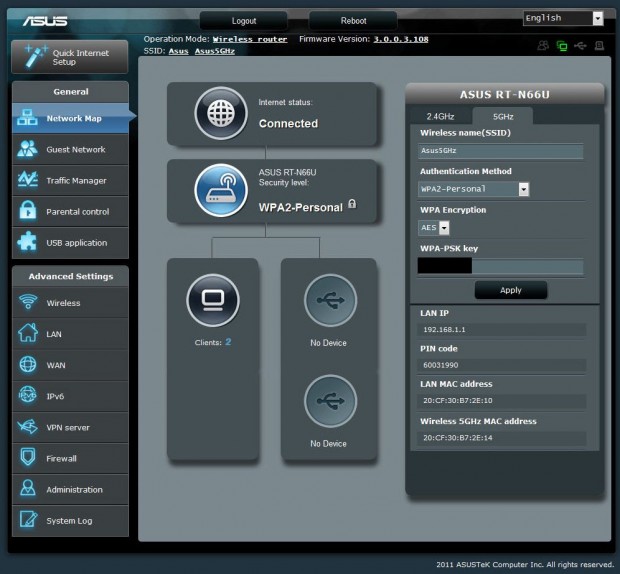Open Parental control menu item
This screenshot has height=574, width=620.
pos(70,211)
